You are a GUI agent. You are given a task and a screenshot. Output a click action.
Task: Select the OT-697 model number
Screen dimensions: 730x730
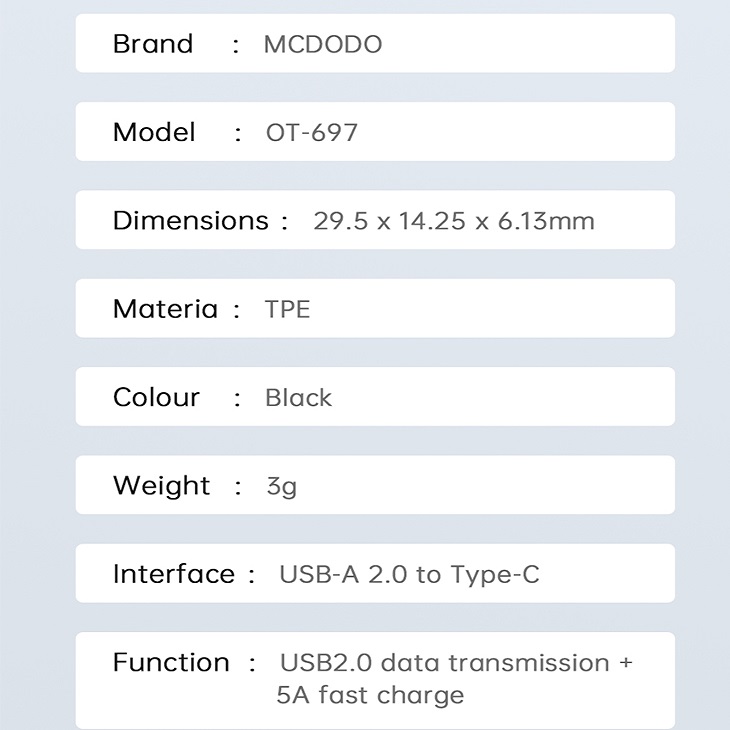(x=312, y=133)
